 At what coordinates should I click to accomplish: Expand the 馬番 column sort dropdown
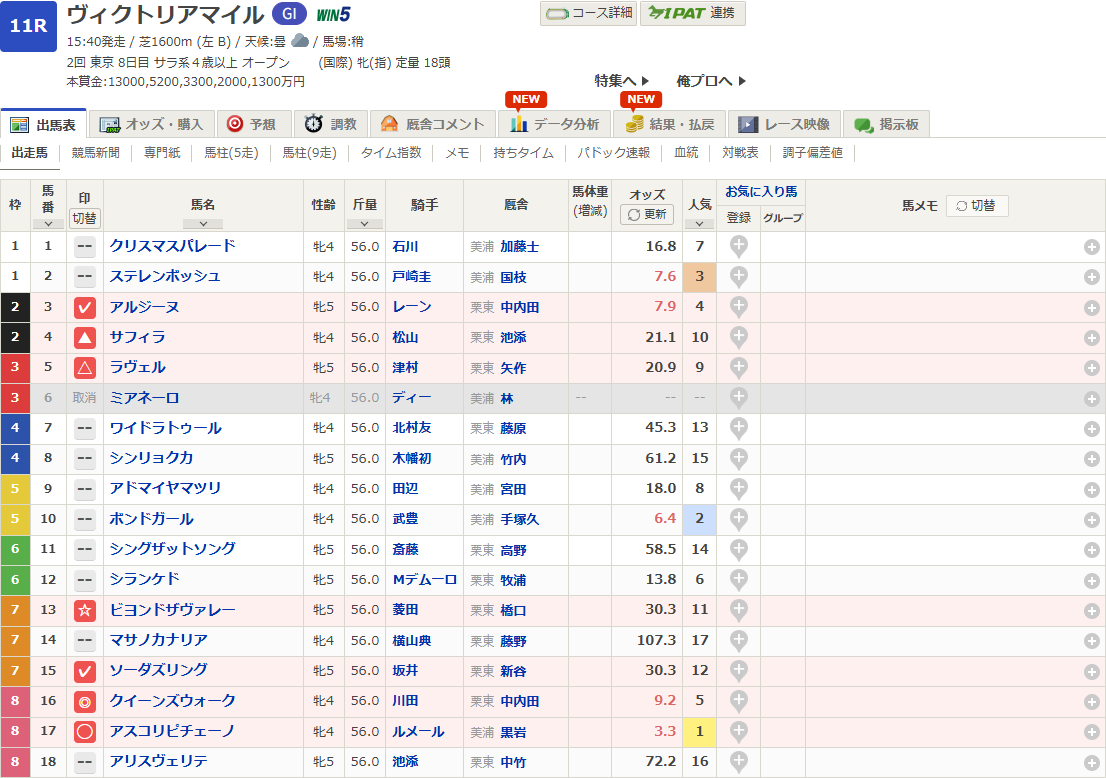47,224
